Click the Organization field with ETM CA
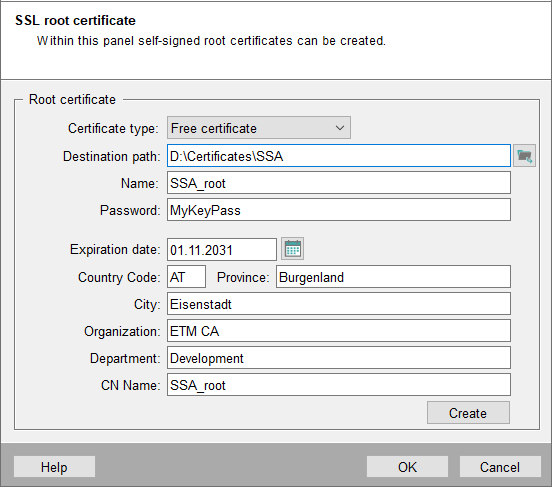Viewport: 552px width, 487px height. pos(339,331)
